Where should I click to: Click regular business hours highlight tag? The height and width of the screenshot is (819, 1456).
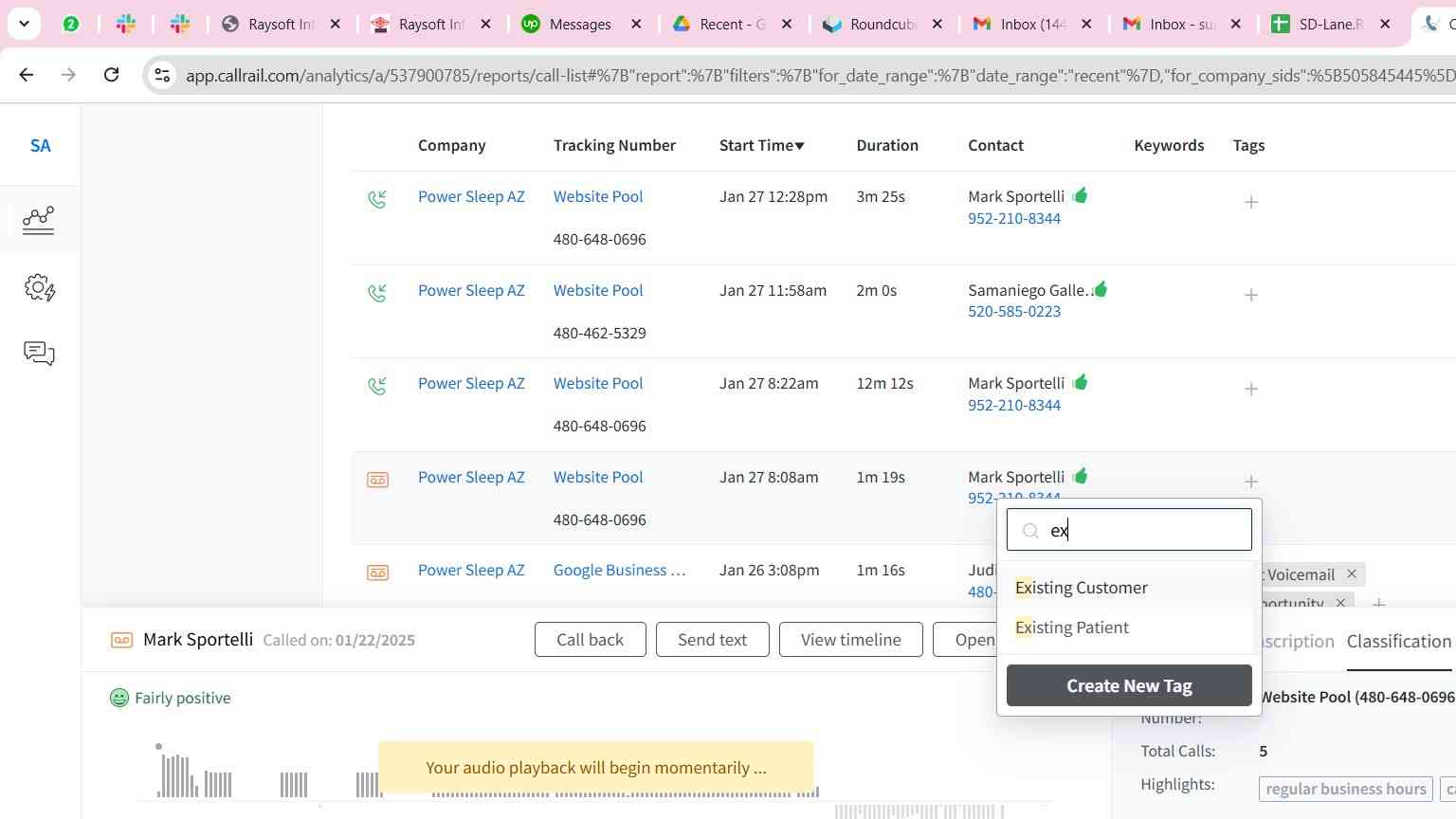point(1345,789)
